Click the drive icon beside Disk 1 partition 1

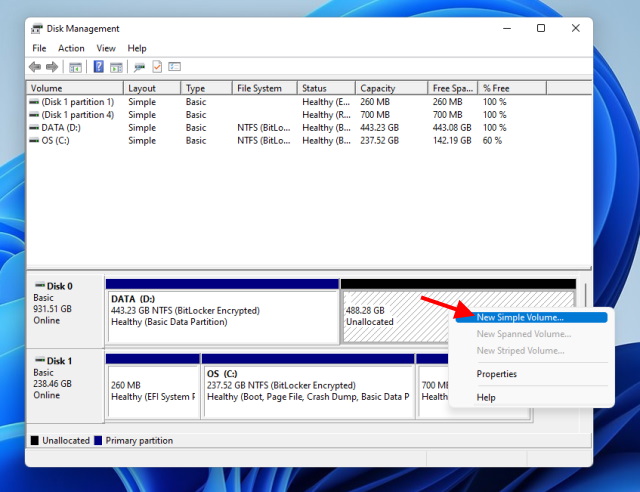coord(34,102)
